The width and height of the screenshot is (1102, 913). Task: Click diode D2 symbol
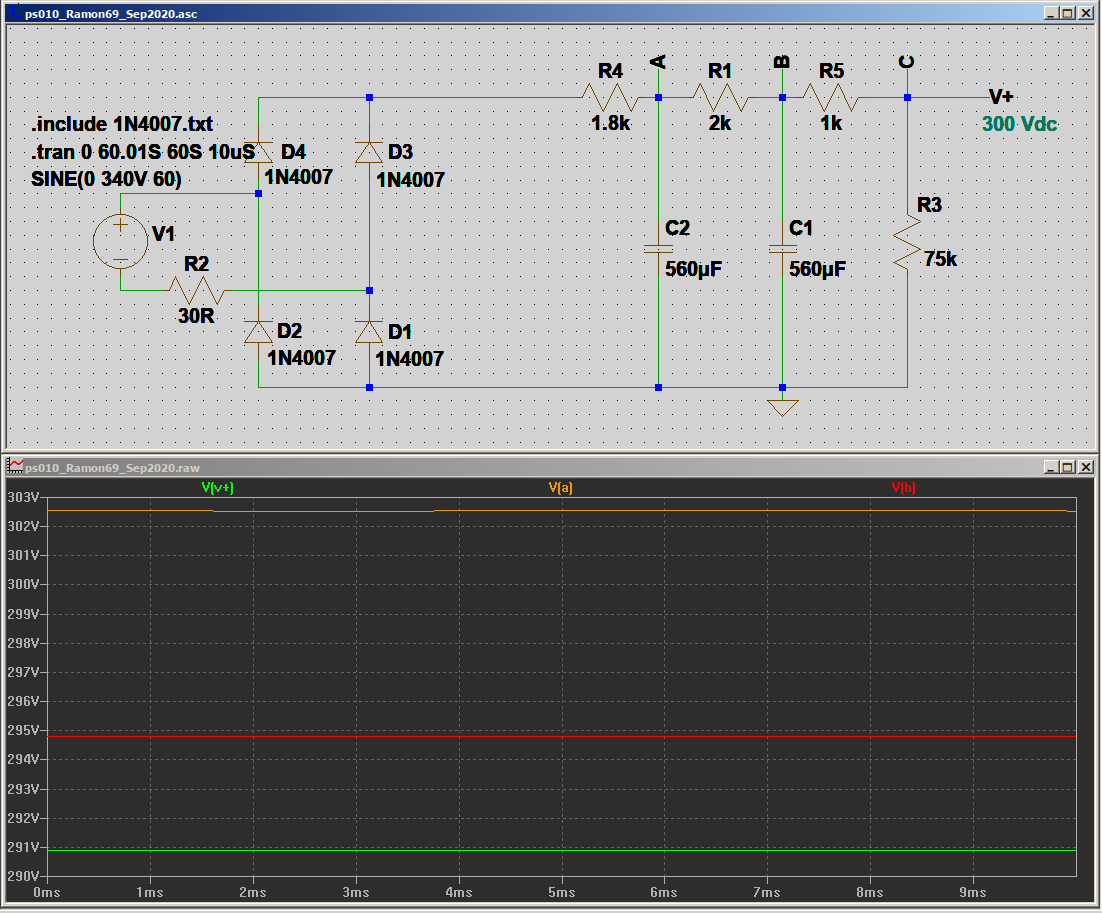[x=259, y=332]
